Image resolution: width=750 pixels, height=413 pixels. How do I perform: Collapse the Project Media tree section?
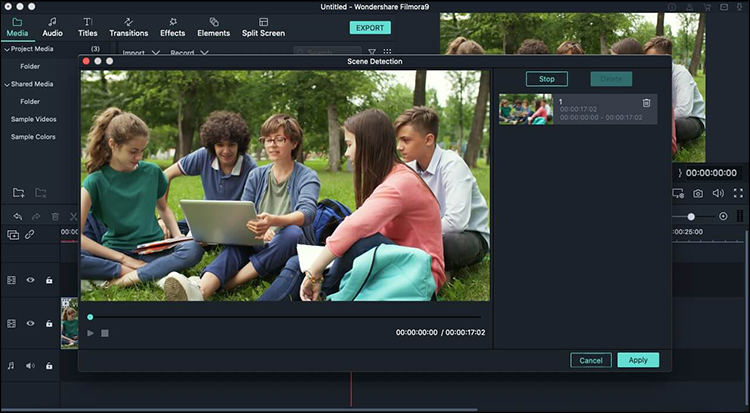pyautogui.click(x=7, y=49)
